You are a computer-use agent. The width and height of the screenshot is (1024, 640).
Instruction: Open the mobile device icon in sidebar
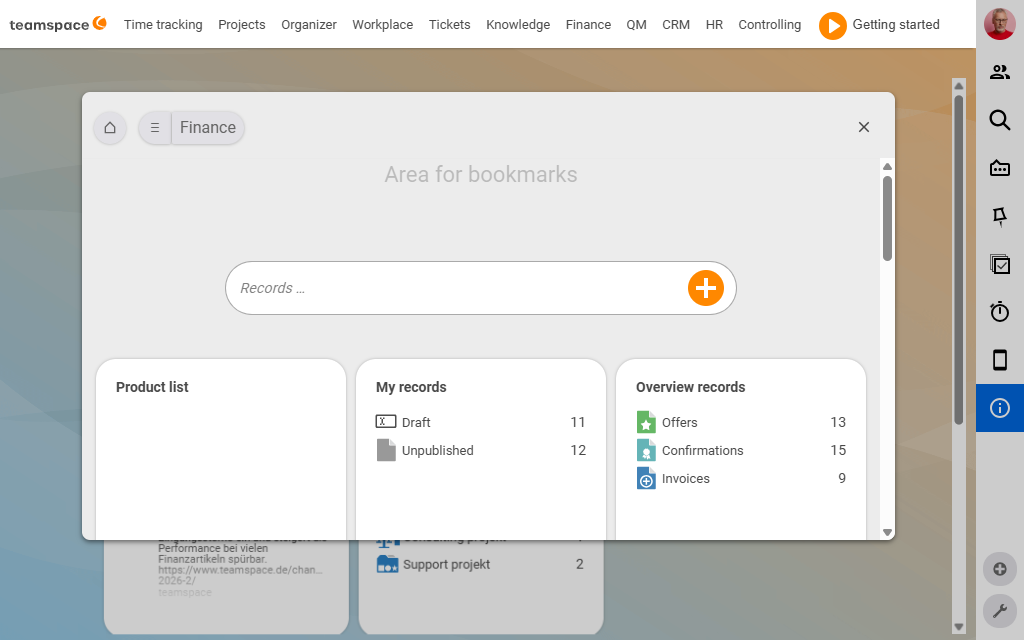click(1000, 360)
